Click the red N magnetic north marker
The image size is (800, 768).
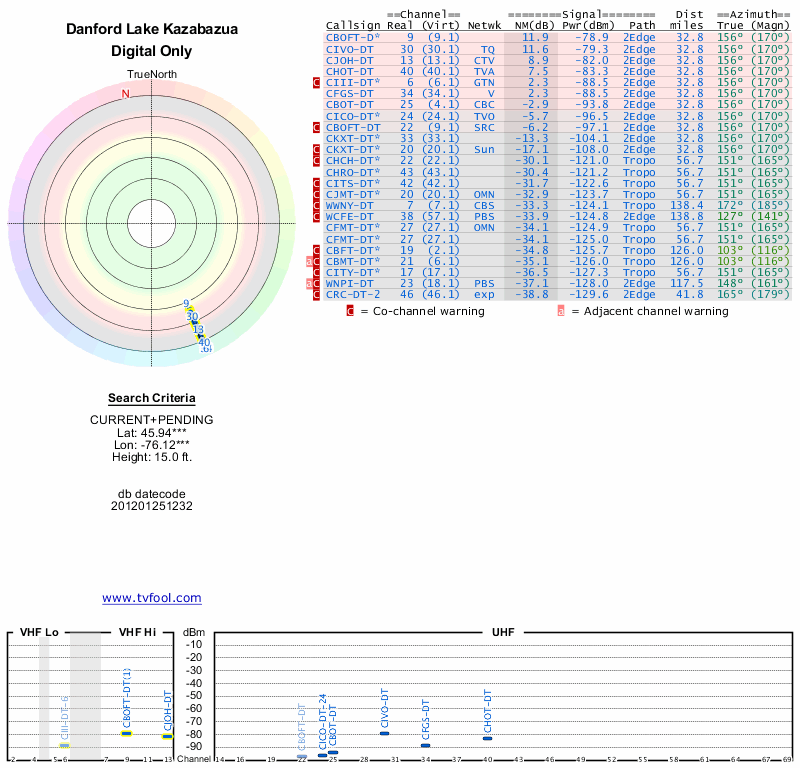coord(126,94)
